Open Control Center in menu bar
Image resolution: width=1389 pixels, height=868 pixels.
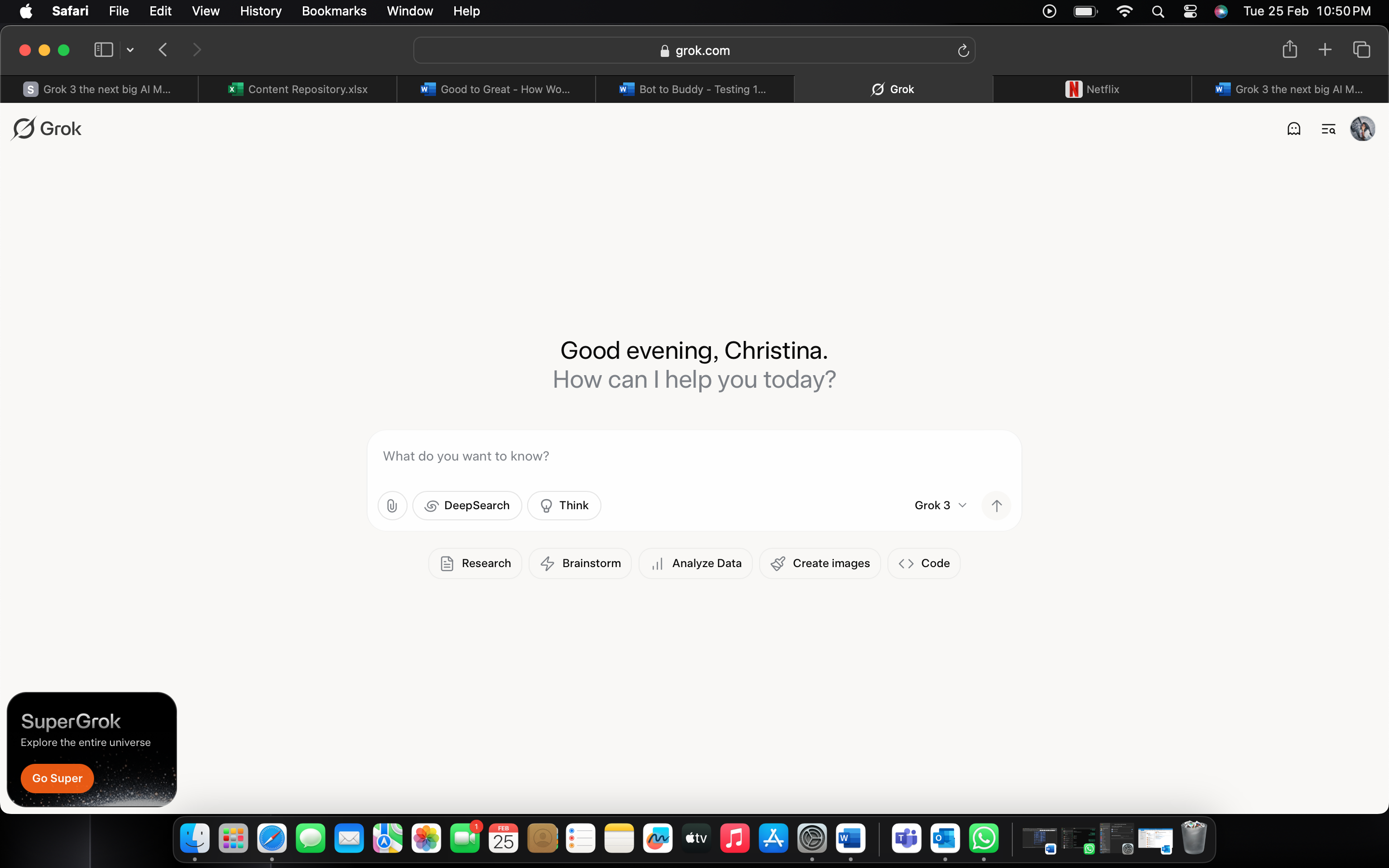coord(1190,11)
